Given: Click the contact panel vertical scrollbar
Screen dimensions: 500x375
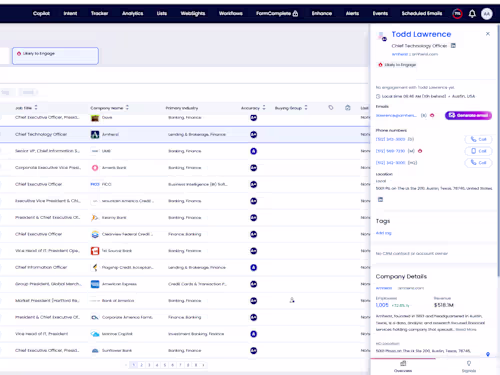Looking at the screenshot, I should pos(498,150).
